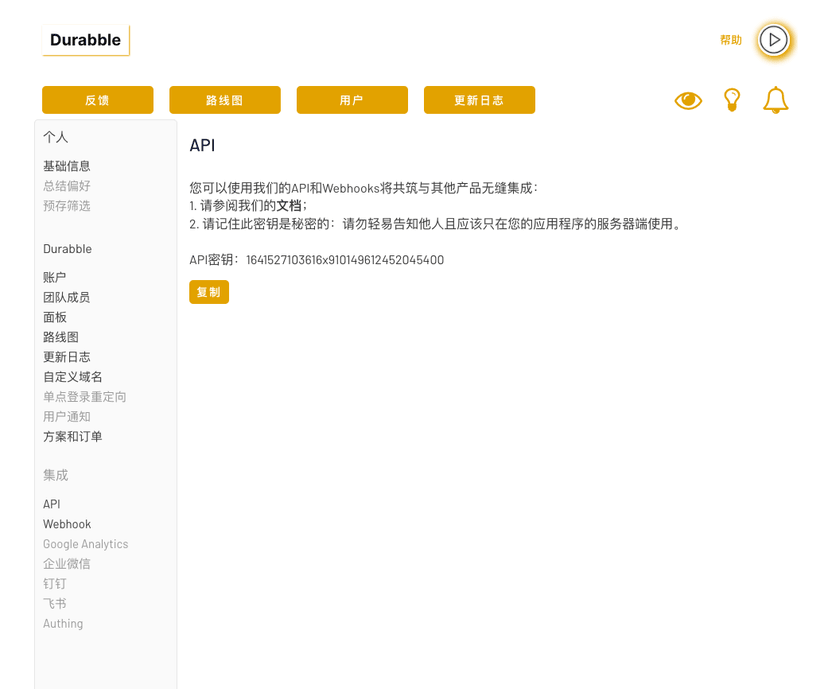Click the circular play icon

coord(774,40)
